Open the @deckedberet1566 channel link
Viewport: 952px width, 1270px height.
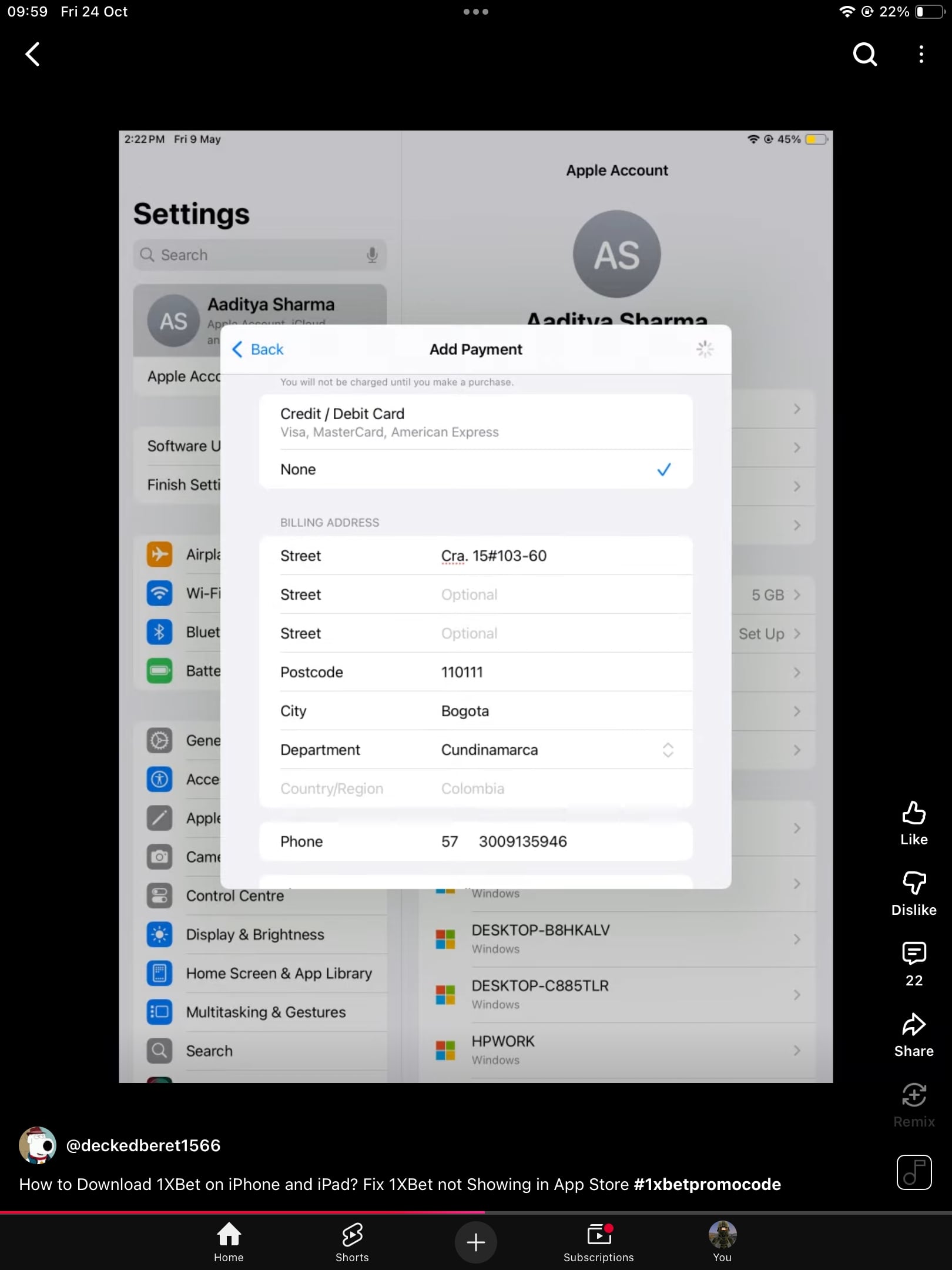pyautogui.click(x=143, y=1145)
